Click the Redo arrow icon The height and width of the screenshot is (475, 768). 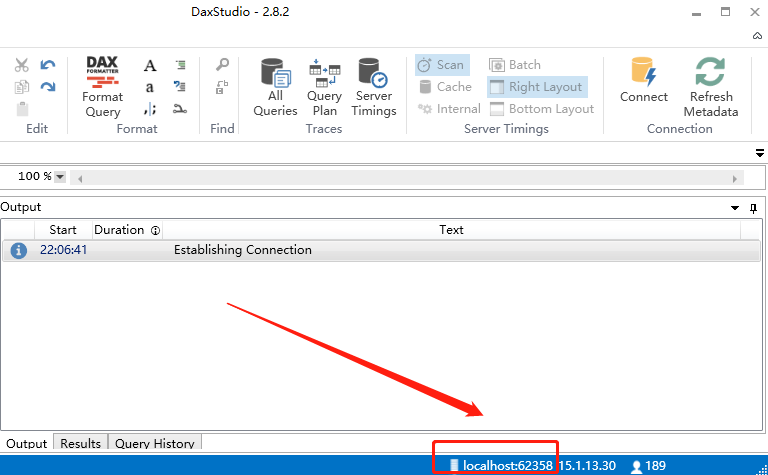(48, 87)
